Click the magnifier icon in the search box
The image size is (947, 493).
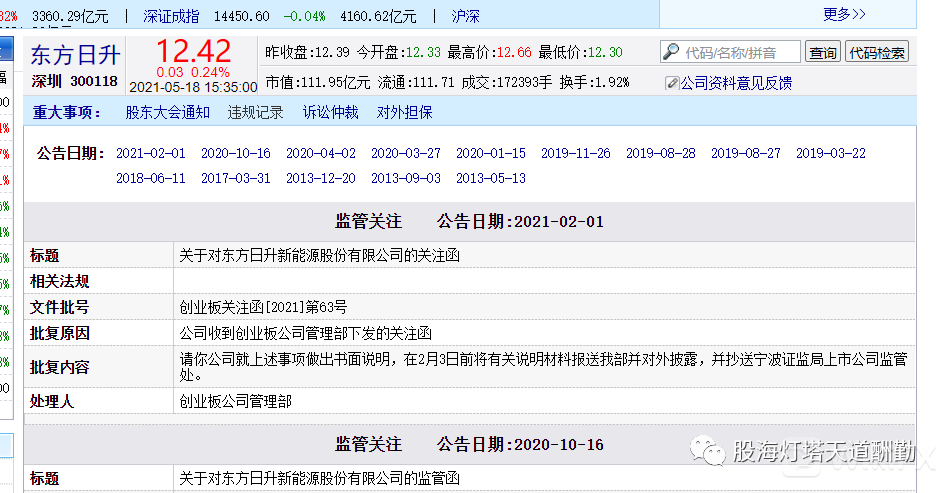tap(671, 53)
